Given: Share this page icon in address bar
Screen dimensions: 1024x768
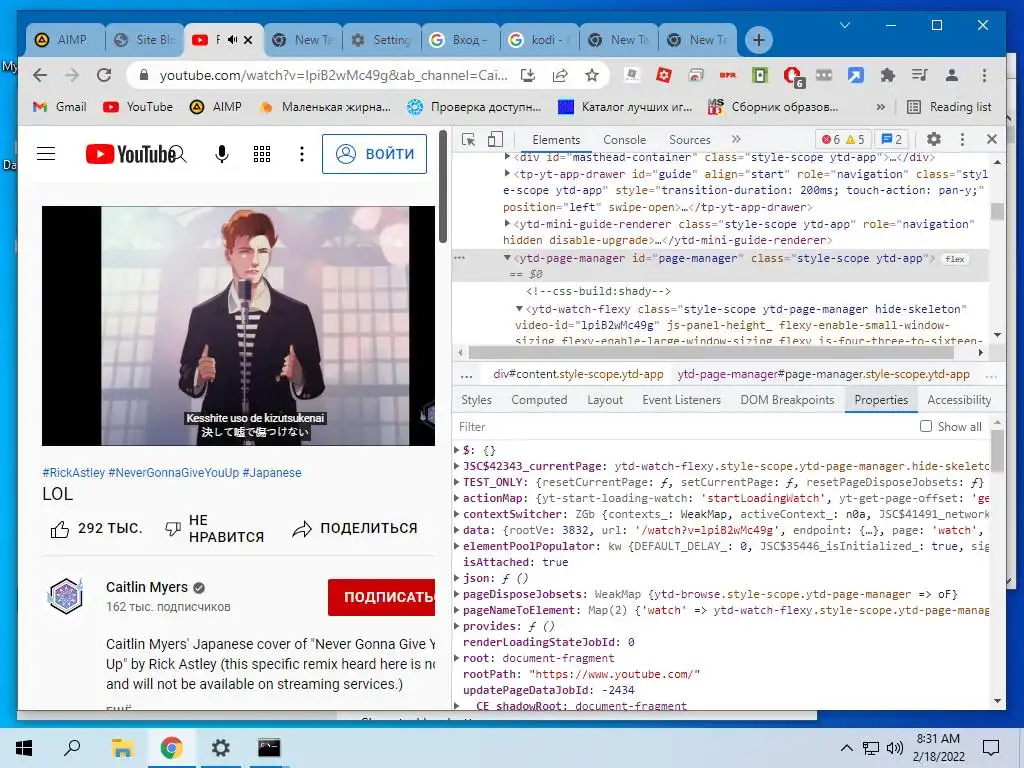Looking at the screenshot, I should [560, 75].
